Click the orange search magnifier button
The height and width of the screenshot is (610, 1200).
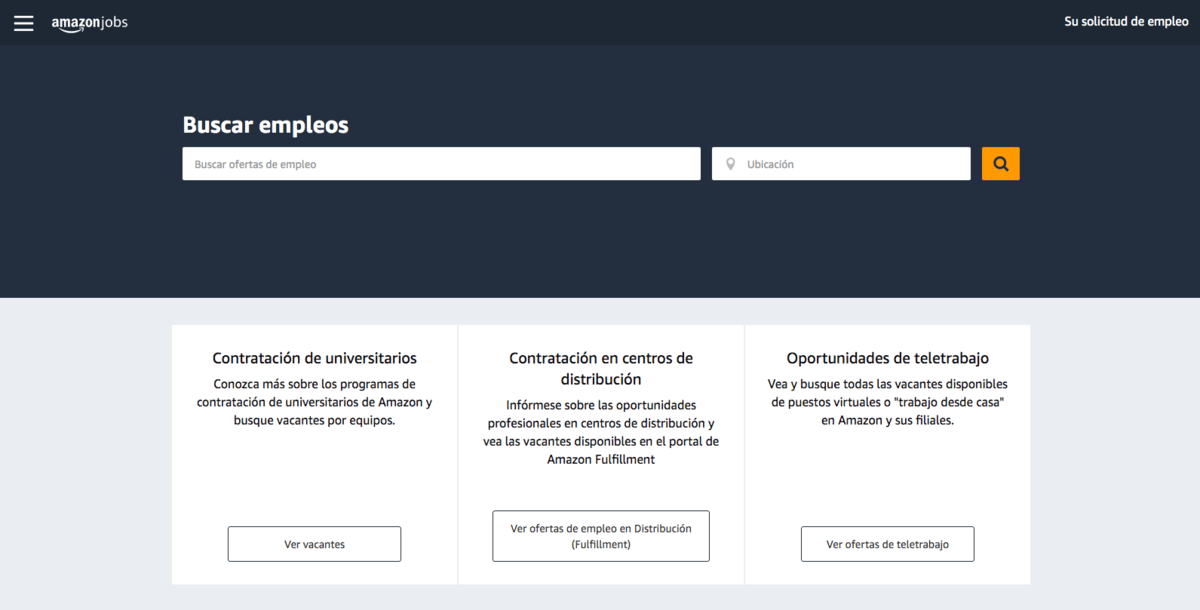[1000, 164]
